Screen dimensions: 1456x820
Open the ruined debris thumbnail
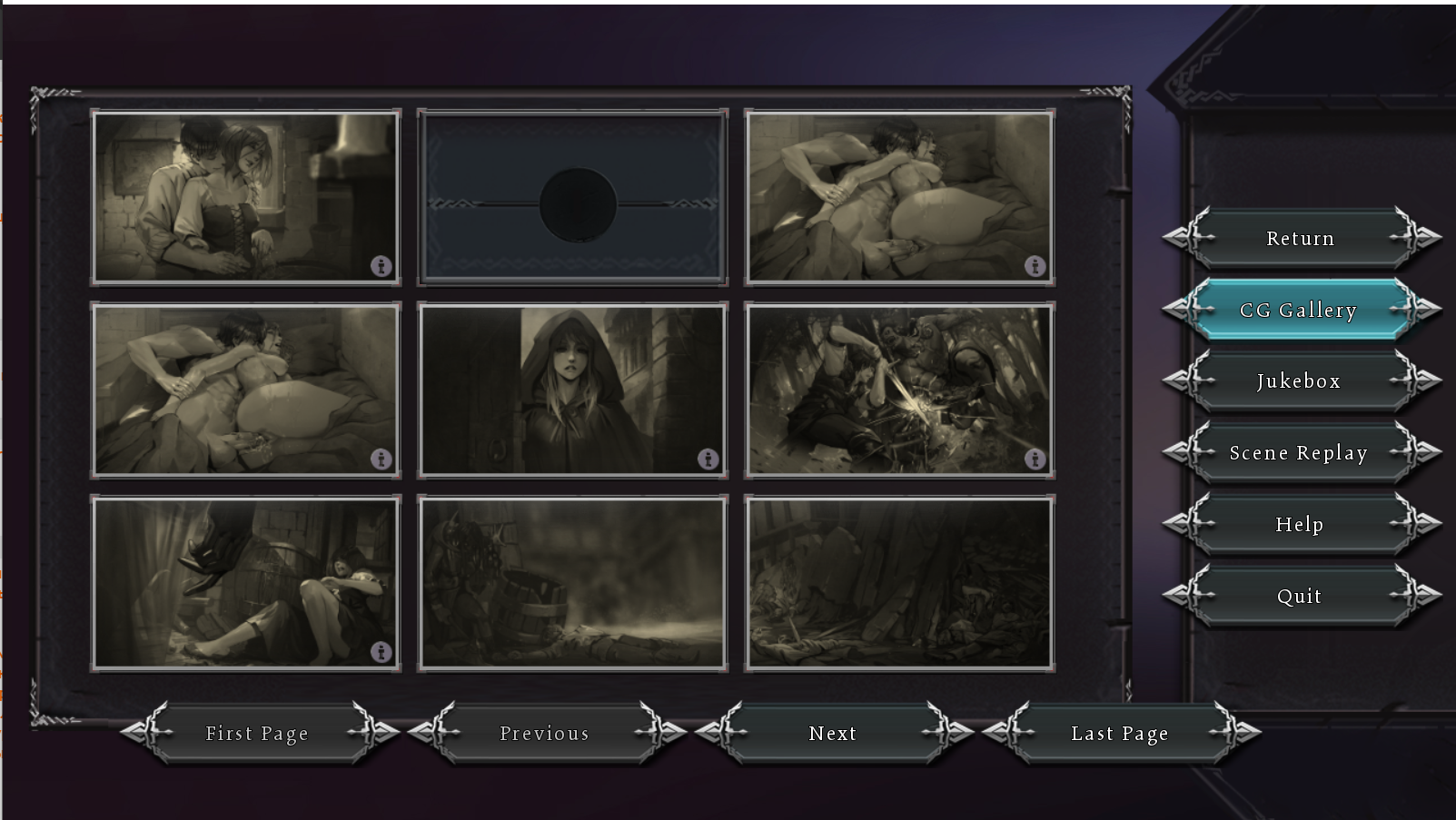click(x=900, y=583)
